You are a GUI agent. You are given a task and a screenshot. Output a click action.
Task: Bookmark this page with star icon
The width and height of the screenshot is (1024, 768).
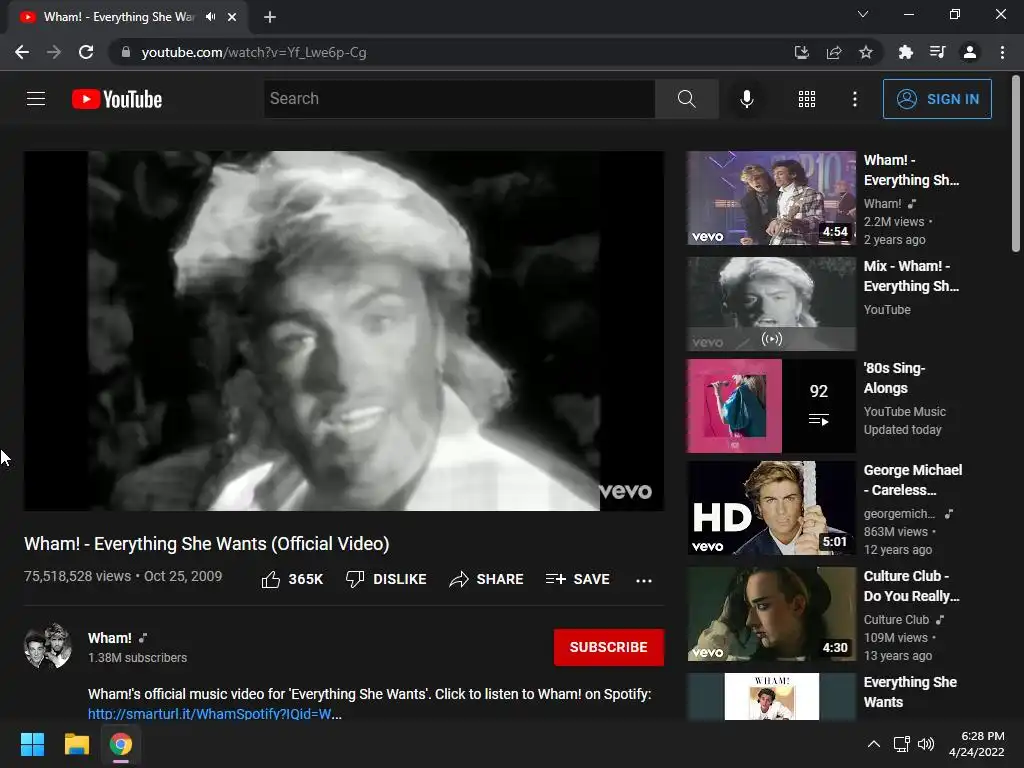865,52
